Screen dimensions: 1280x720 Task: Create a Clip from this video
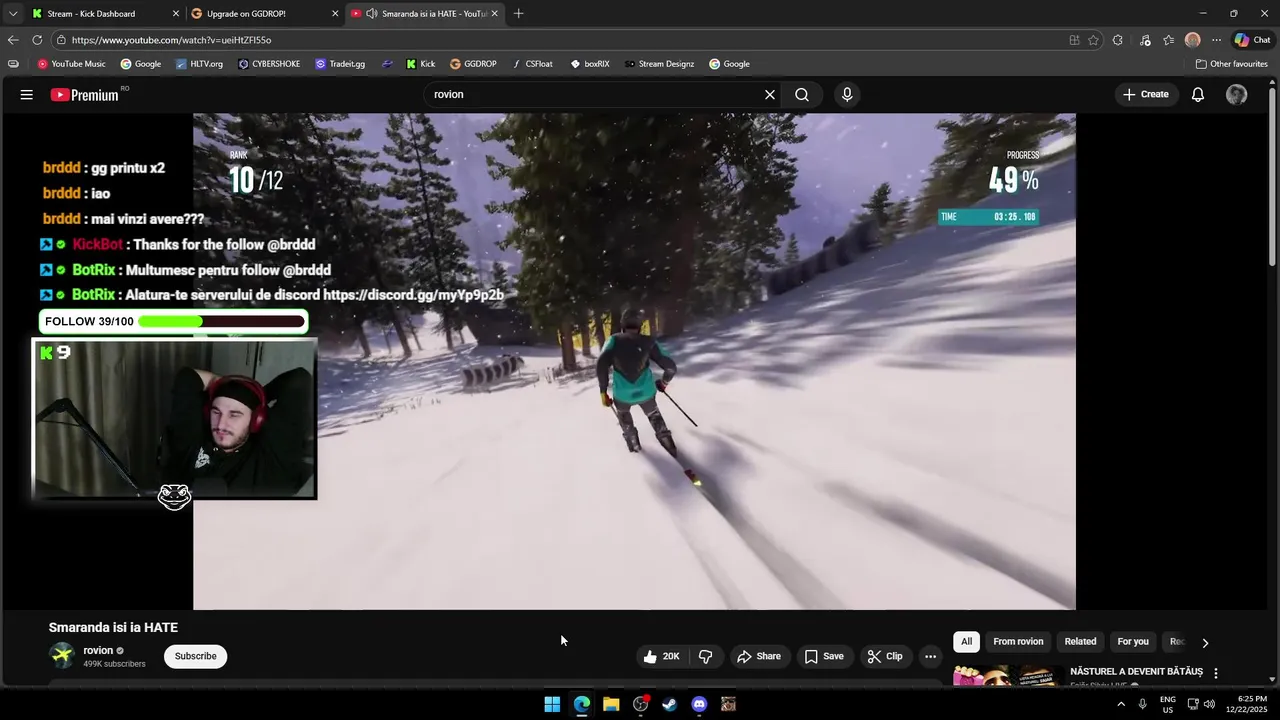(885, 657)
